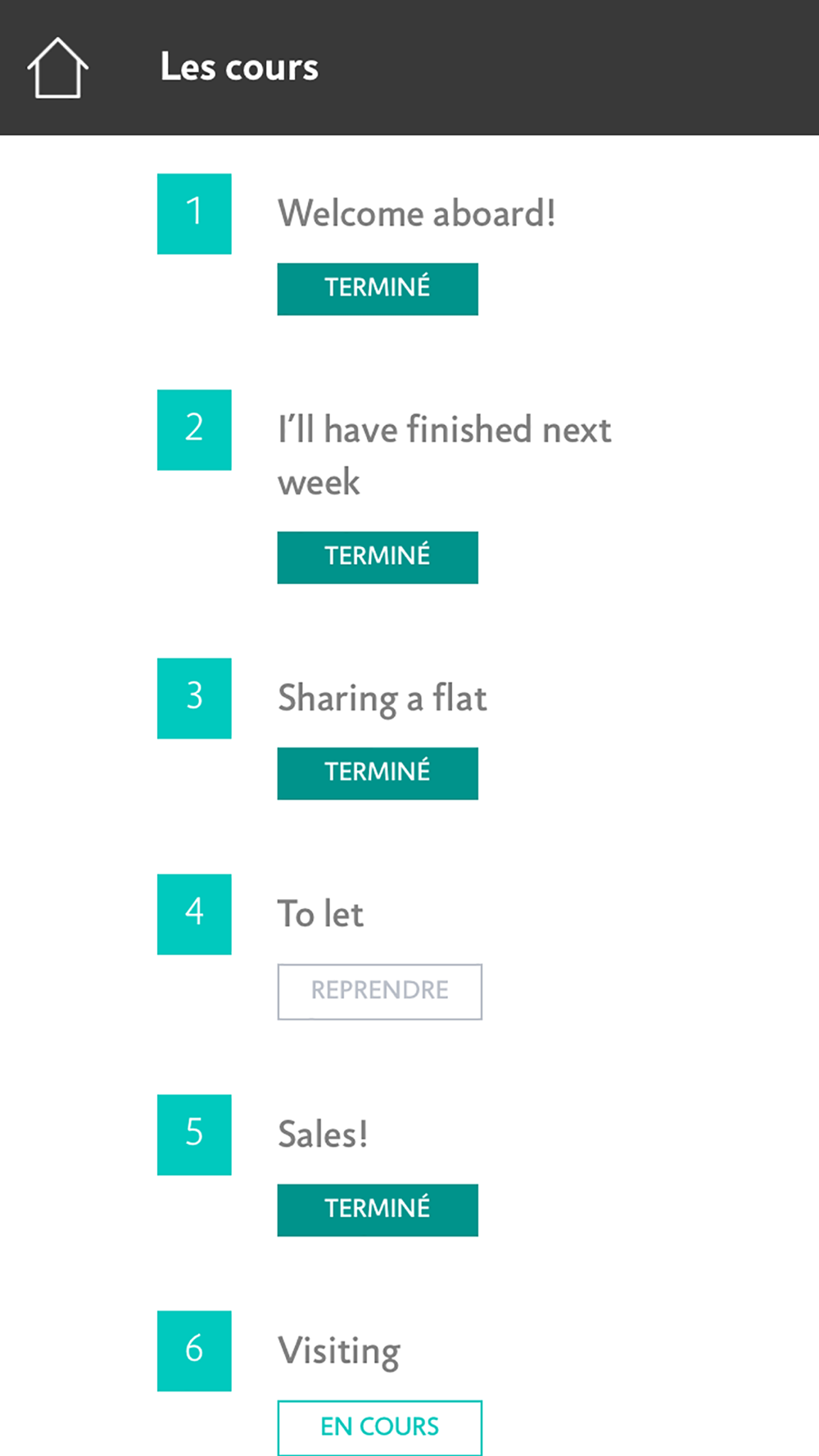Viewport: 819px width, 1456px height.
Task: Select the number 2 lesson tile
Action: pyautogui.click(x=194, y=430)
